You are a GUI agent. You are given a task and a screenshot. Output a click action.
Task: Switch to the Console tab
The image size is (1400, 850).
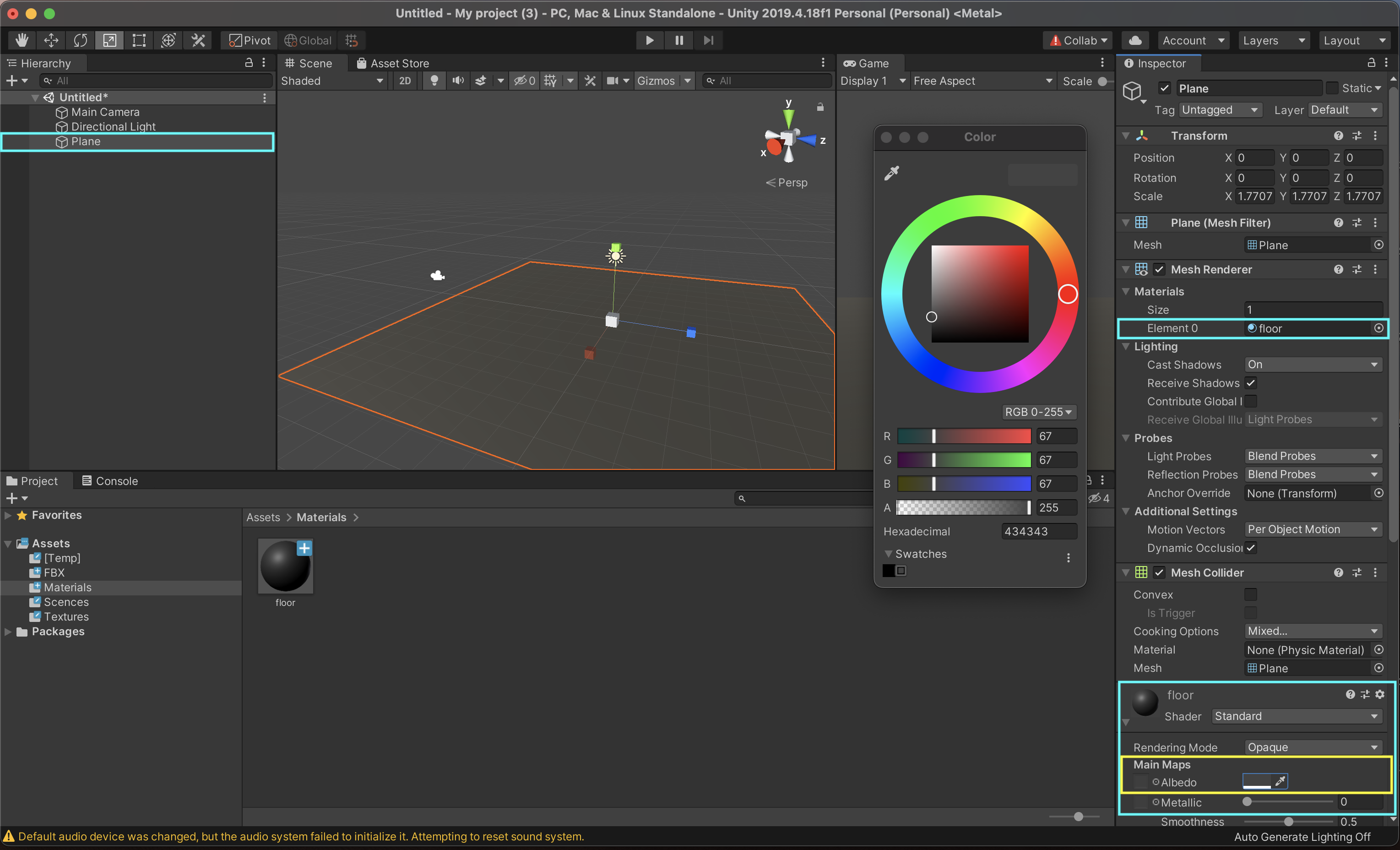coord(110,480)
